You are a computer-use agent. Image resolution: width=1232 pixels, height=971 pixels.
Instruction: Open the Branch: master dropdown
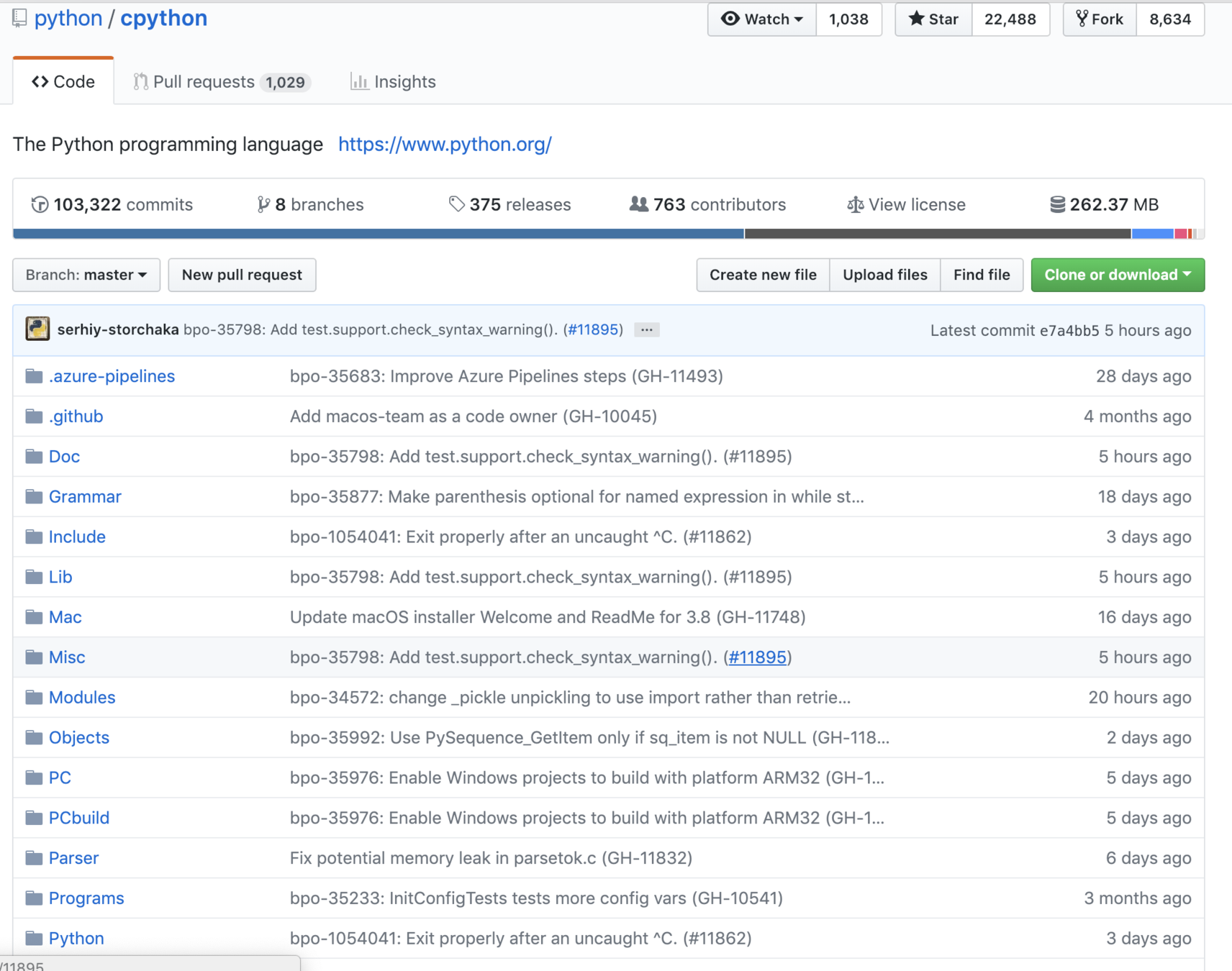(x=86, y=275)
